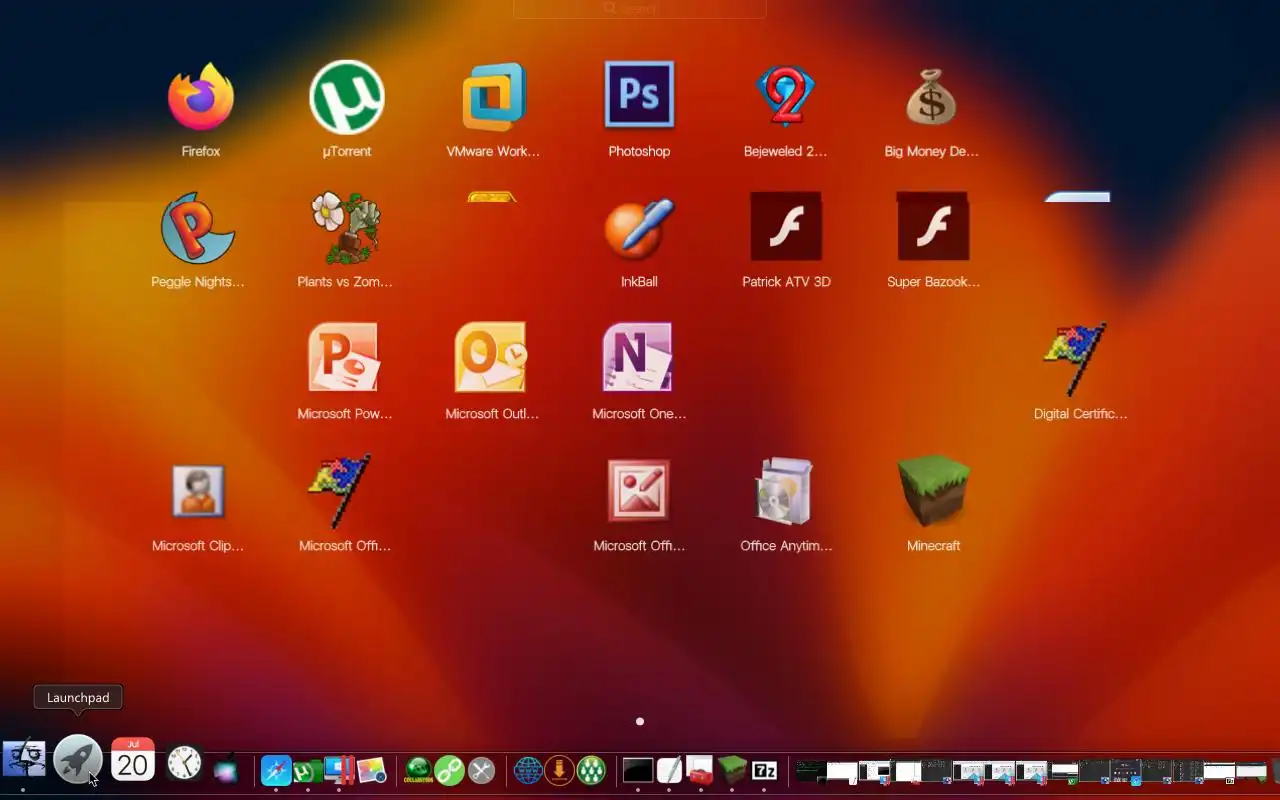Launch Safari compass icon in the Dock
The image size is (1280, 800).
(x=276, y=770)
